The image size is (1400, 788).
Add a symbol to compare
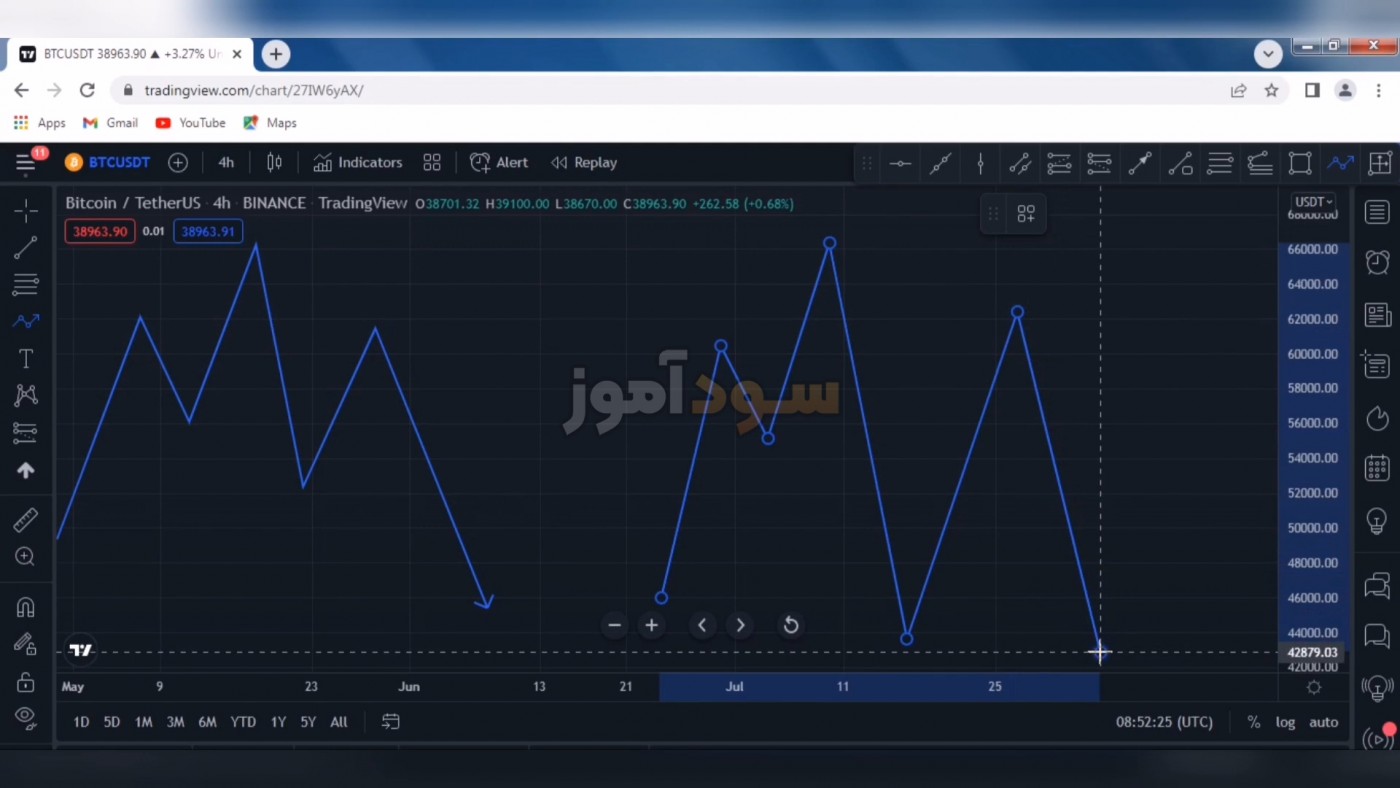point(178,162)
